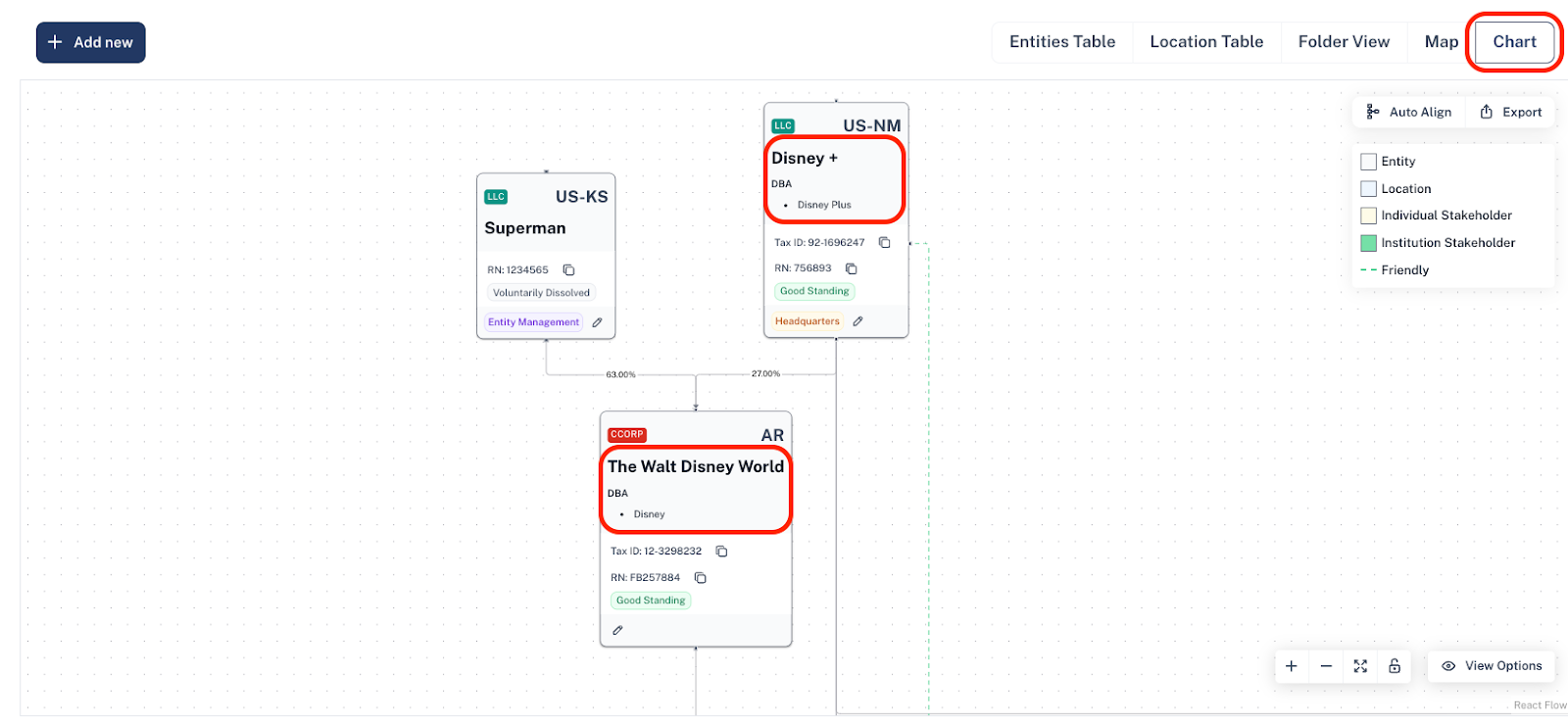Viewport: 1568px width, 722px height.
Task: Fit chart to view using expand icon
Action: (x=1360, y=666)
